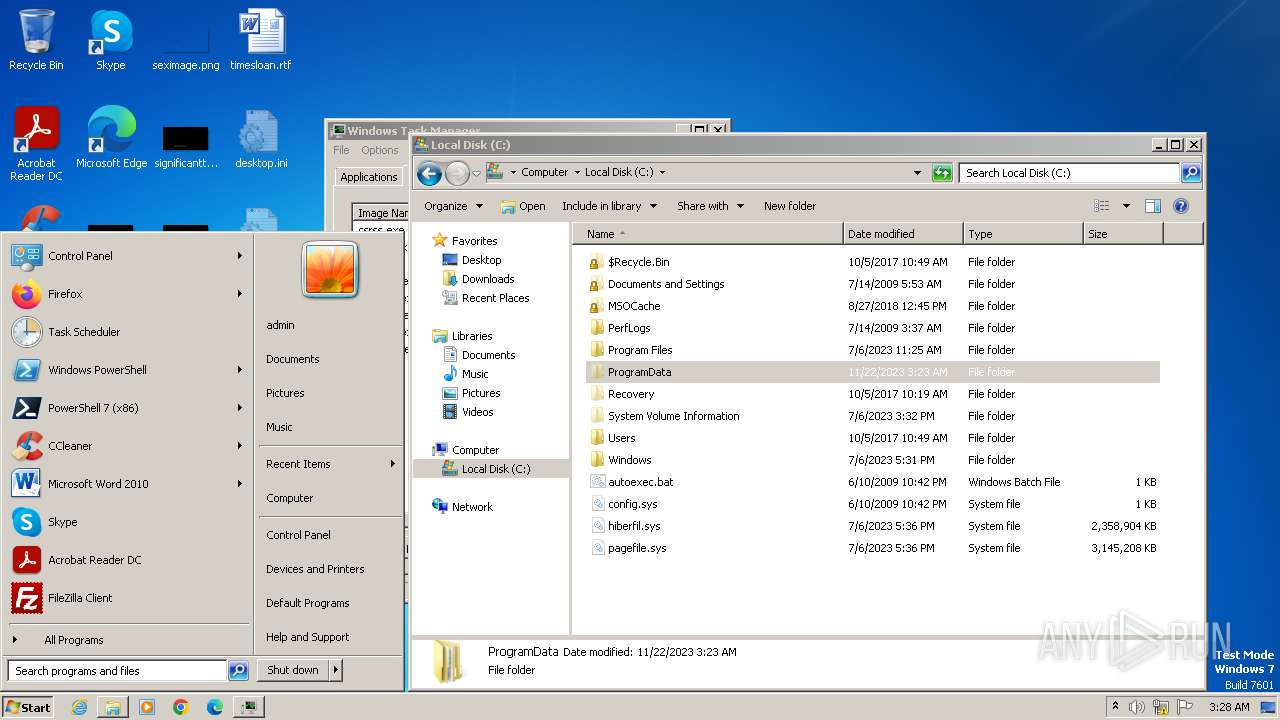1280x720 pixels.
Task: Click the New folder button
Action: (x=790, y=206)
